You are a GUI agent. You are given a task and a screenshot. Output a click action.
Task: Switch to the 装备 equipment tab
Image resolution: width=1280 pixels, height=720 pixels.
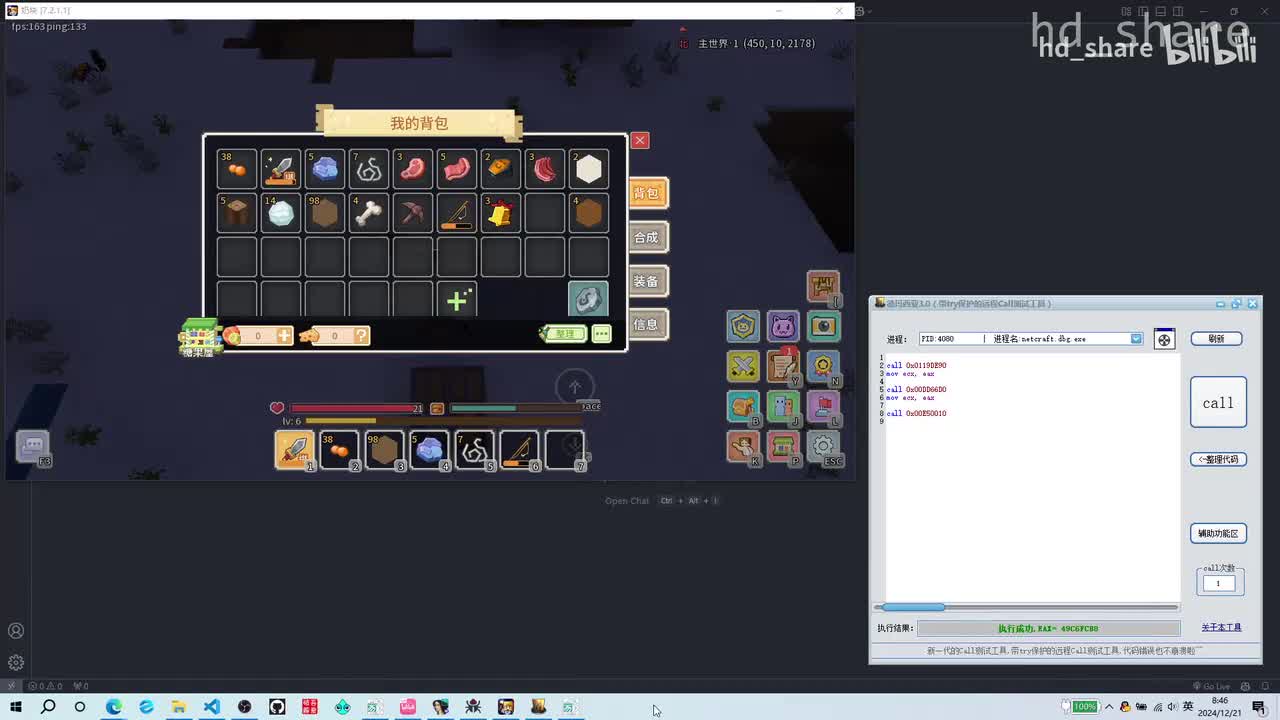tap(648, 281)
